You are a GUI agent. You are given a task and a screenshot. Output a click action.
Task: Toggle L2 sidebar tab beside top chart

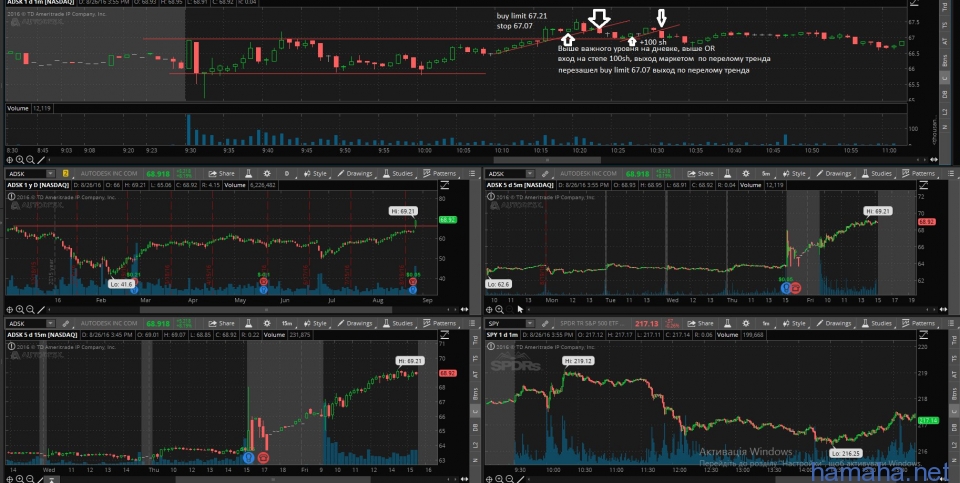[x=944, y=111]
